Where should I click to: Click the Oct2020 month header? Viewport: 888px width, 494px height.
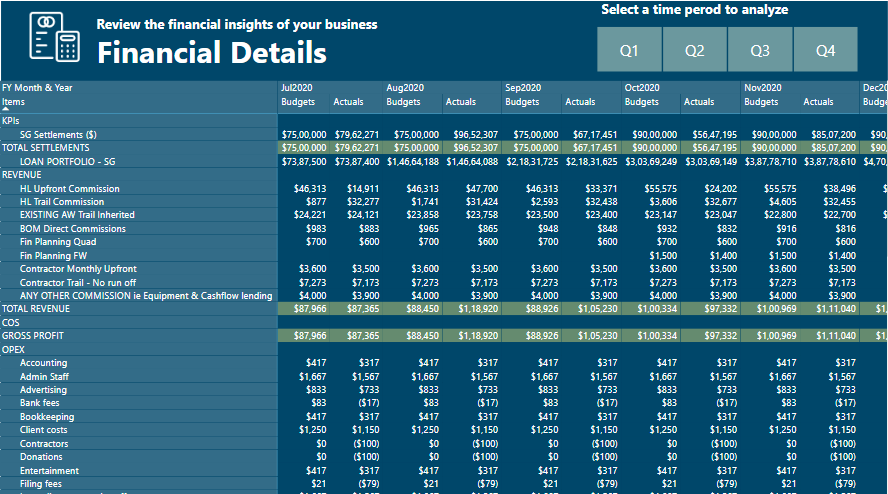pos(642,88)
